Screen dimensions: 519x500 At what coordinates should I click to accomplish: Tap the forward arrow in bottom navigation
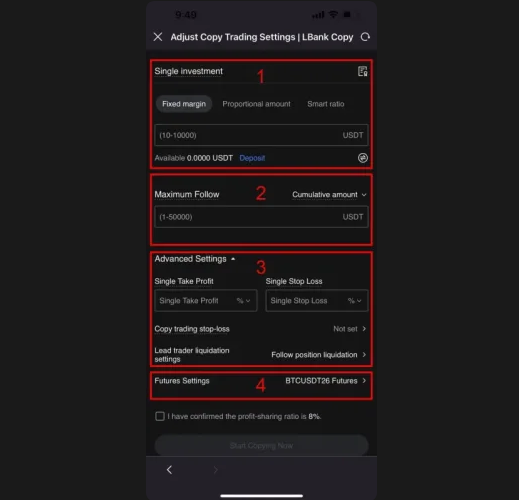[x=216, y=470]
